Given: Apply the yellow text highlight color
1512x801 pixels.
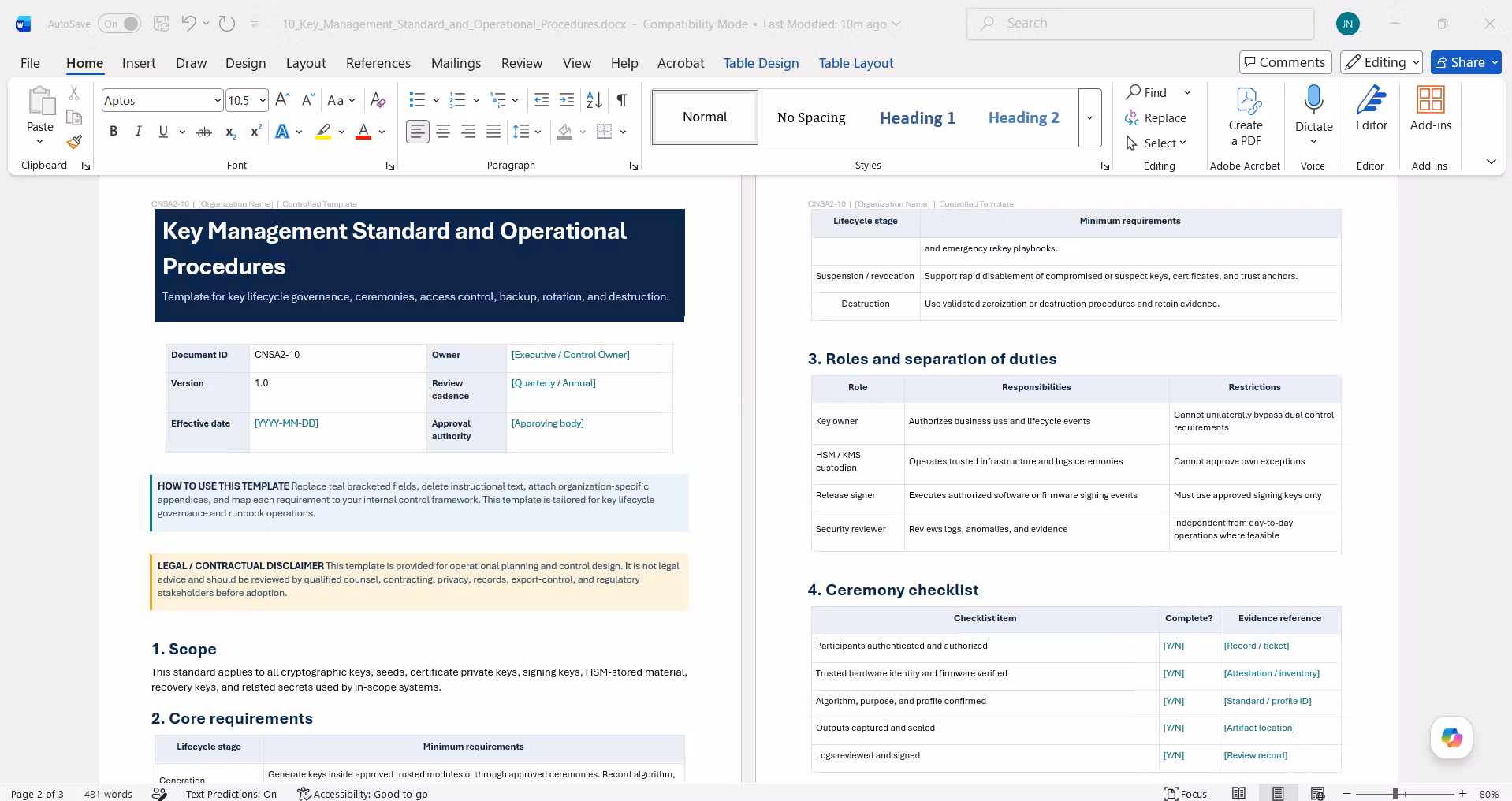Looking at the screenshot, I should (323, 132).
